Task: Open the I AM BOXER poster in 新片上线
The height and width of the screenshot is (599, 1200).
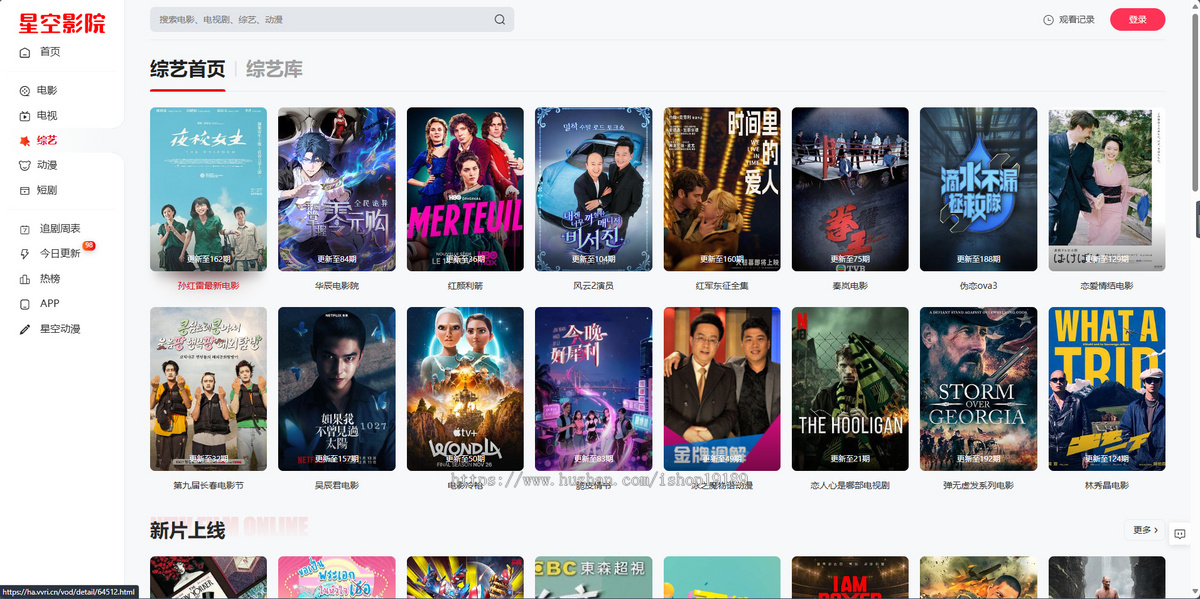Action: click(x=850, y=578)
